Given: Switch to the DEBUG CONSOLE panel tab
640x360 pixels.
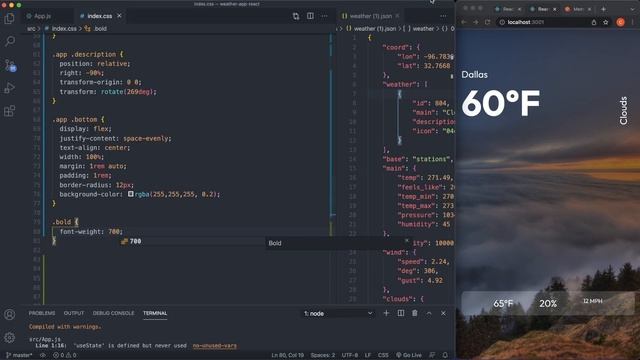Looking at the screenshot, I should pyautogui.click(x=113, y=313).
